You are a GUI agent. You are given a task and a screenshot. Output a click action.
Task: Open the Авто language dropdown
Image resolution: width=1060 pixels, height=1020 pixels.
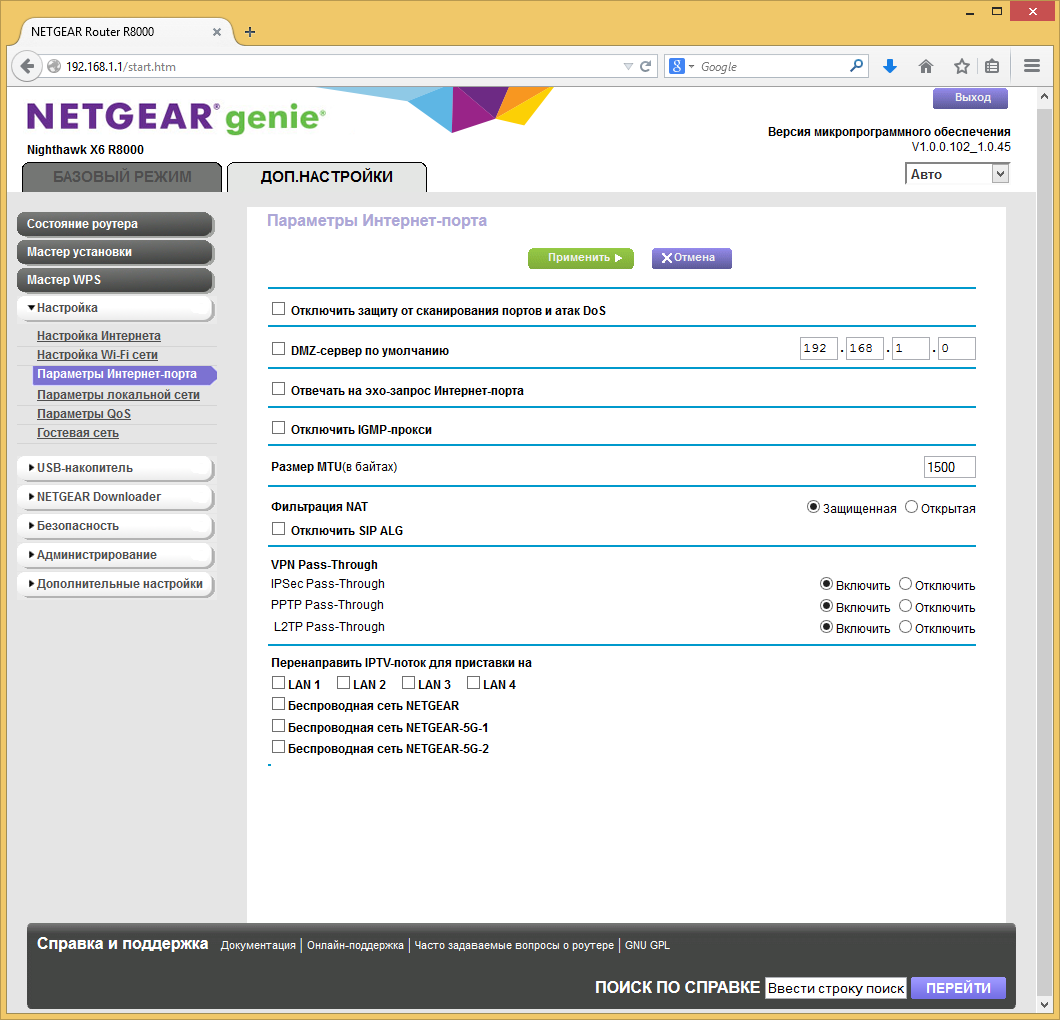coord(957,174)
